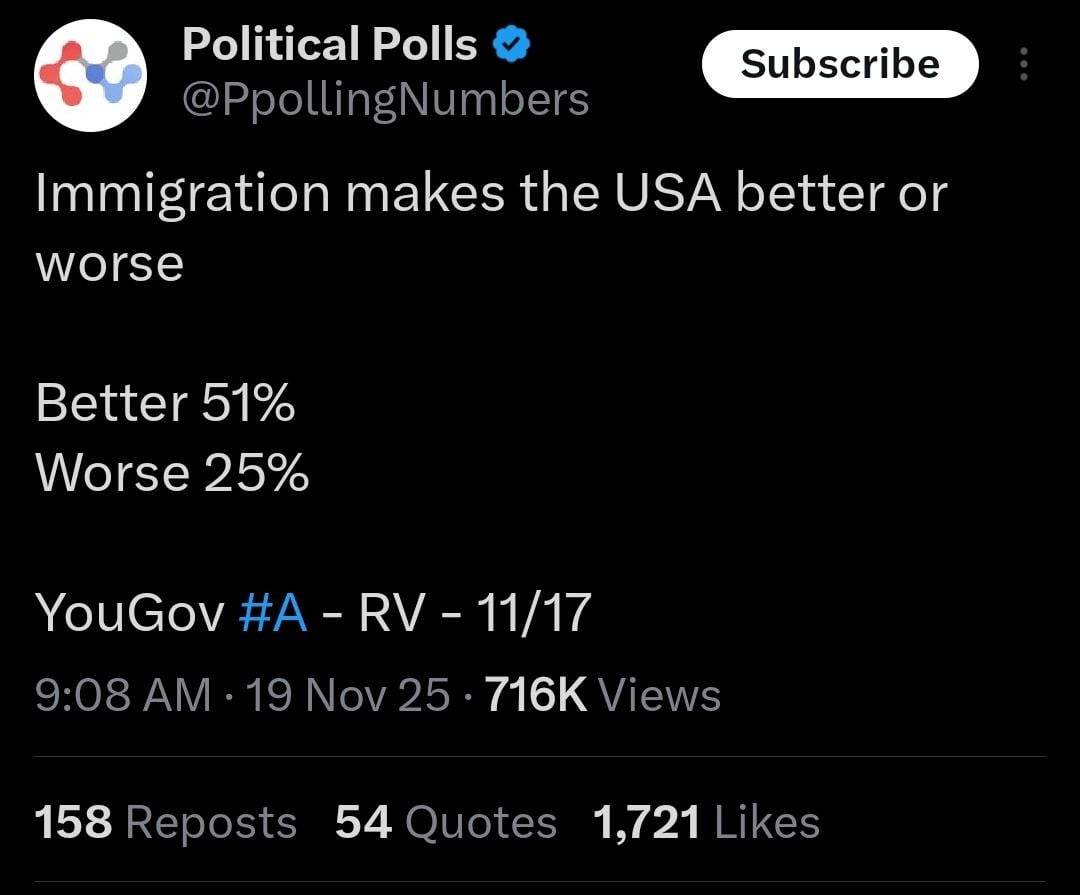Click the word 'YouGov' in the tweet
This screenshot has width=1080, height=895.
[130, 613]
